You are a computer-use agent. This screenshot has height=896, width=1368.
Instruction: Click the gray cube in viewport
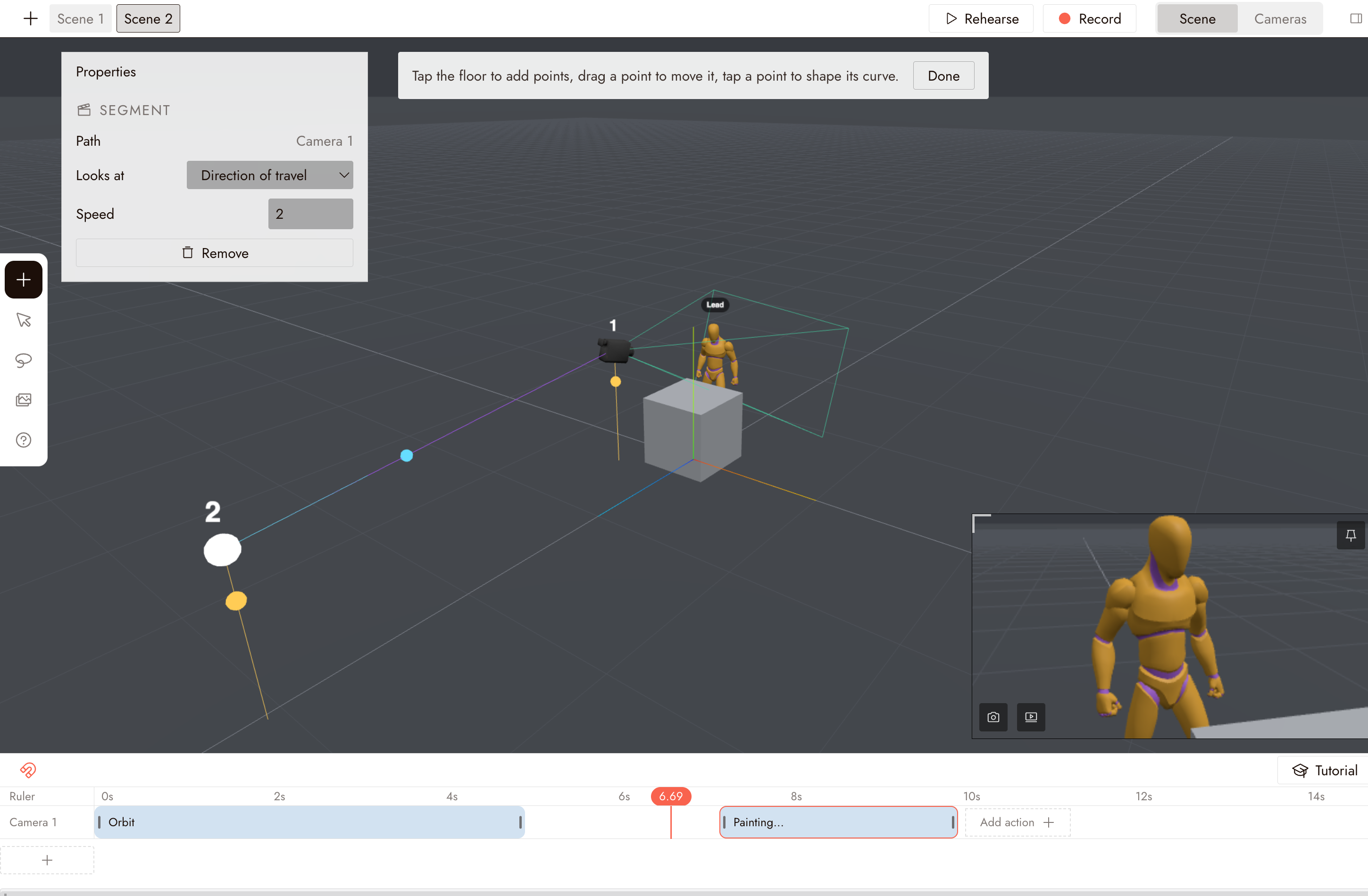pos(692,429)
